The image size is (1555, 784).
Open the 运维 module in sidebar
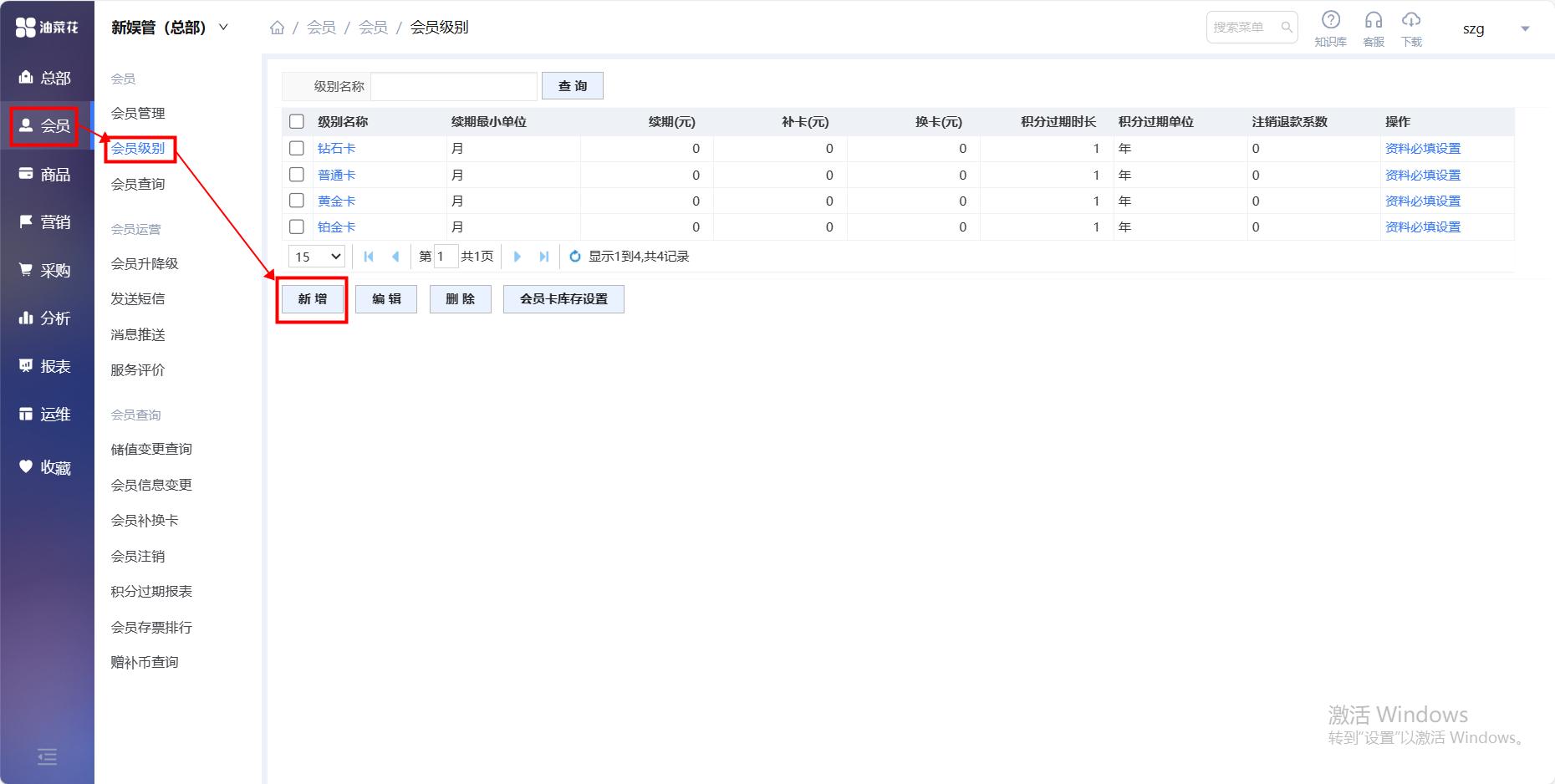click(45, 414)
